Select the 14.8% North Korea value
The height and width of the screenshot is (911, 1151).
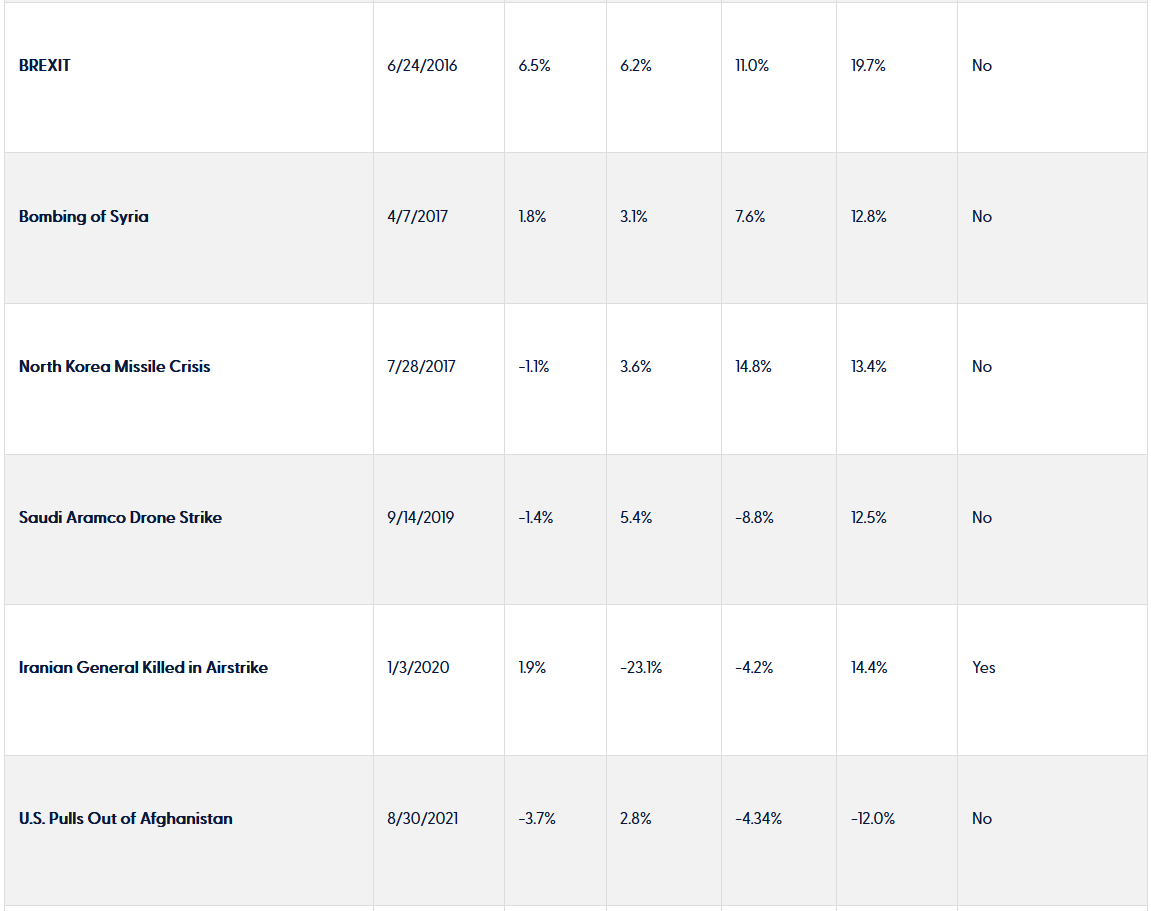click(752, 367)
